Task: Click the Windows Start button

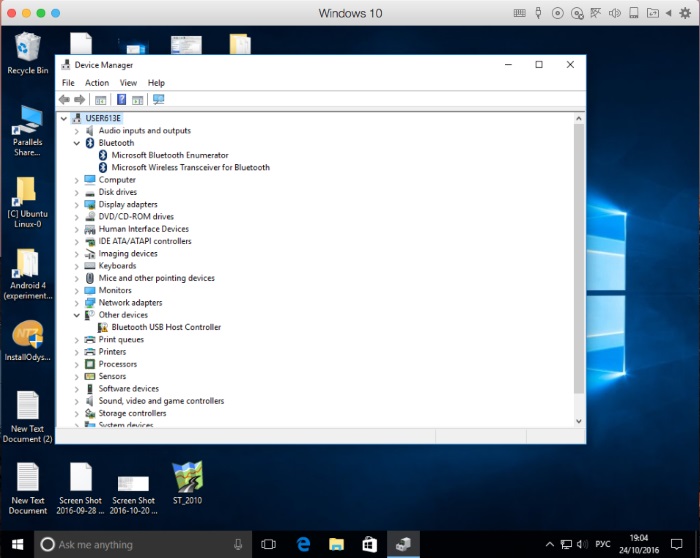Action: coord(17,545)
